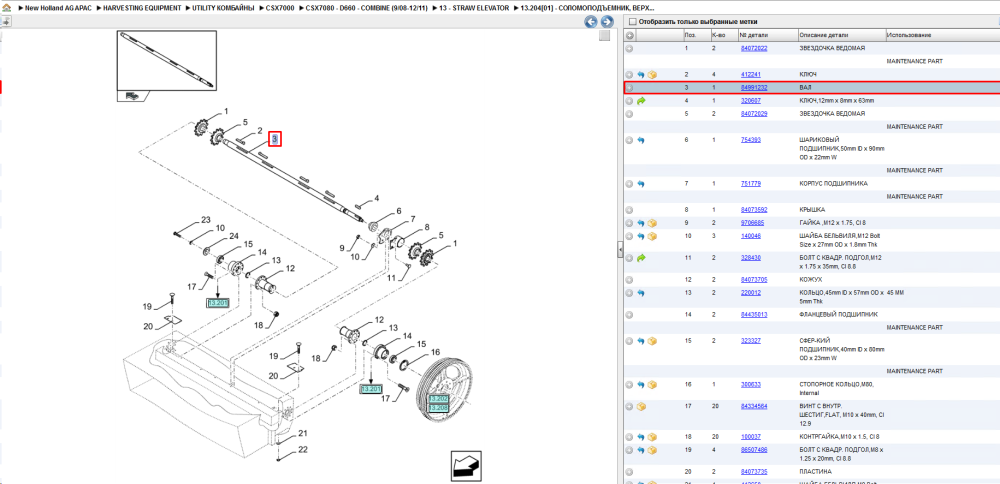1000x484 pixels.
Task: Add ФЛАНЦЕВЫЙ ПОДШИПНИК with its circle icon
Action: (x=629, y=314)
